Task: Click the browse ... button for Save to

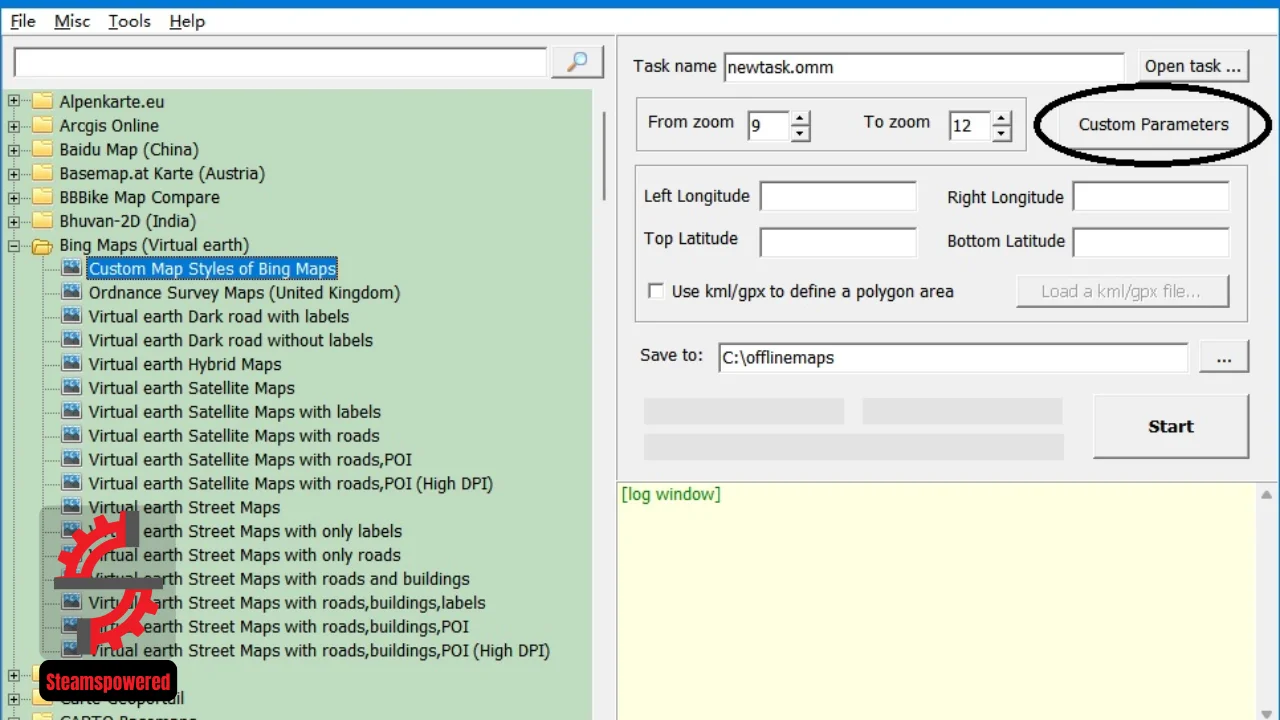Action: point(1224,357)
